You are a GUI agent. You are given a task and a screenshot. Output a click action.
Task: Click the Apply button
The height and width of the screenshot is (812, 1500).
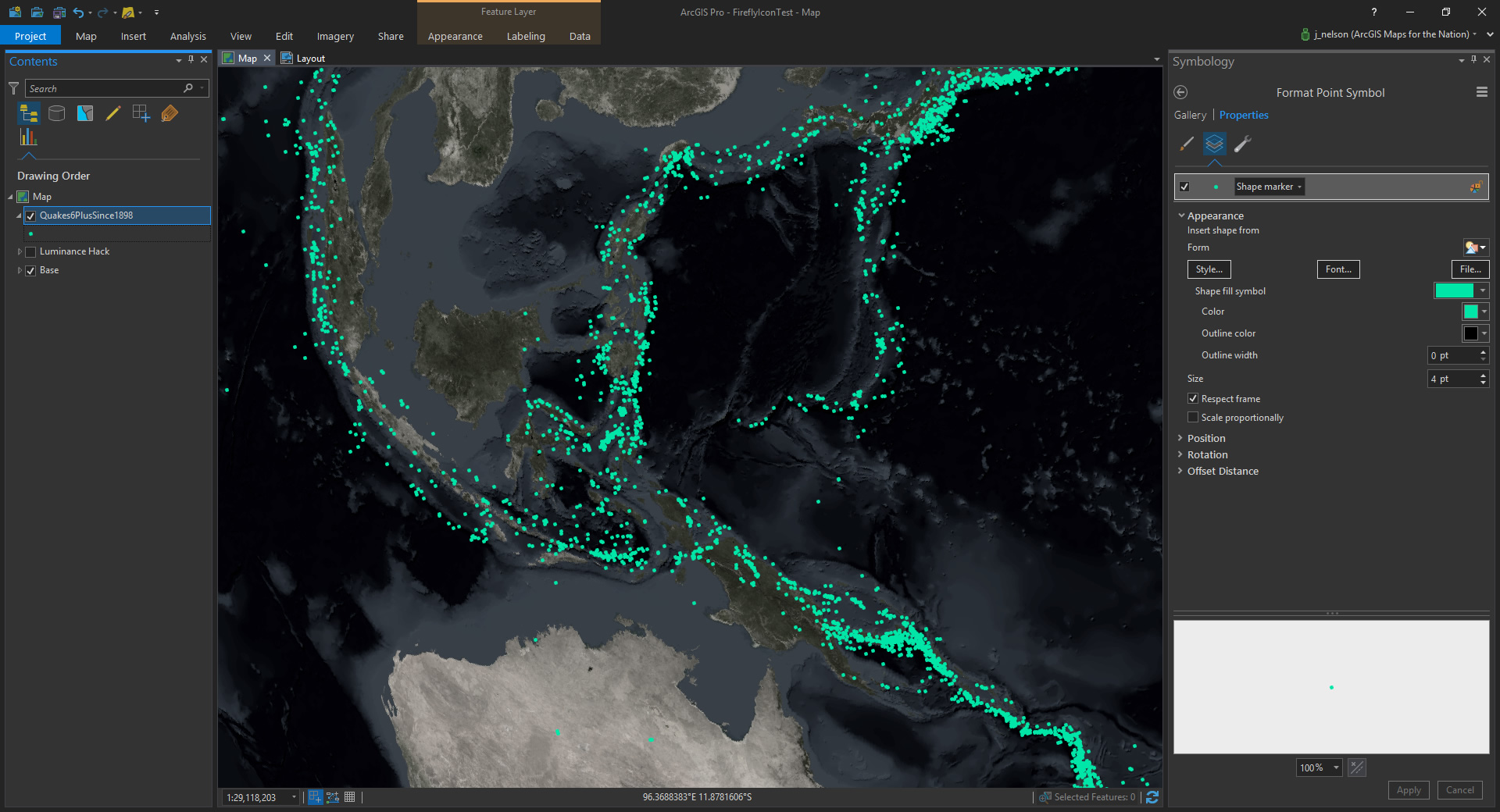1409,790
